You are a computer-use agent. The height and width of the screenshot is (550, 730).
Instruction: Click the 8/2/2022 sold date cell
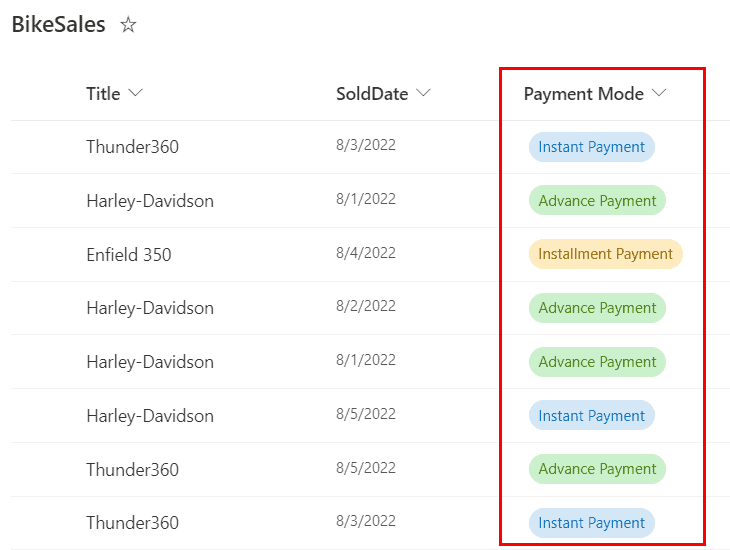366,306
